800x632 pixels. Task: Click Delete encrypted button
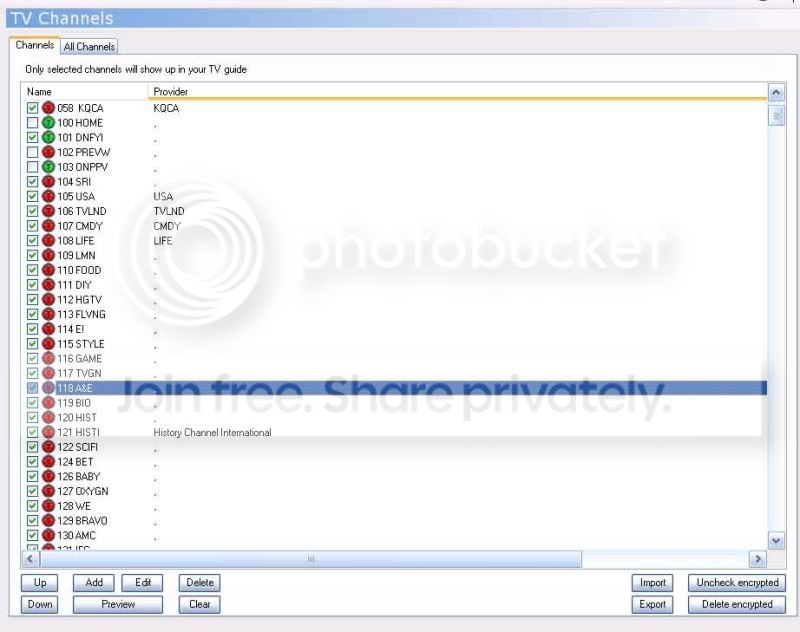737,604
